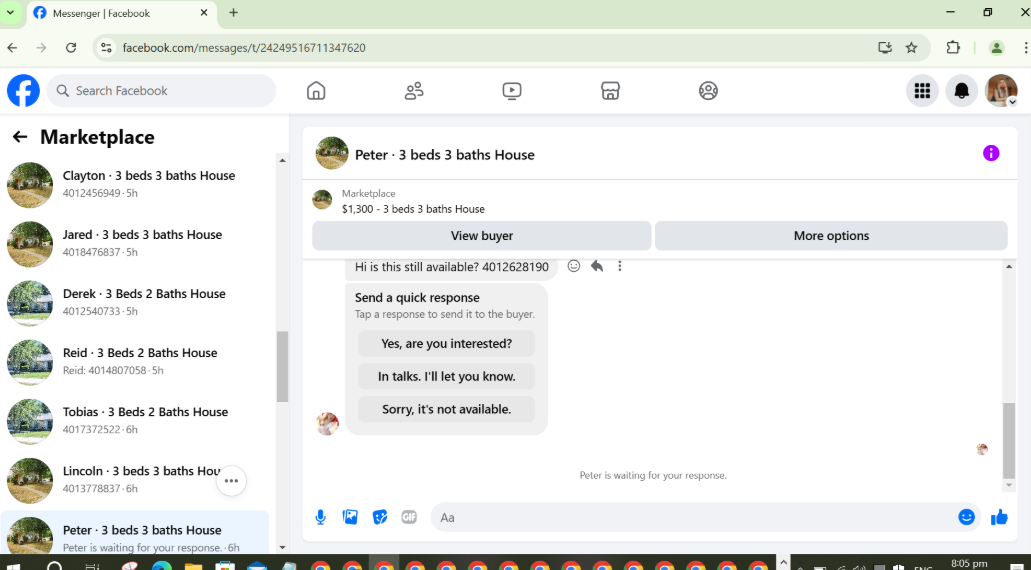
Task: Select Peter's 3 beds 3 baths House chat
Action: 135,534
